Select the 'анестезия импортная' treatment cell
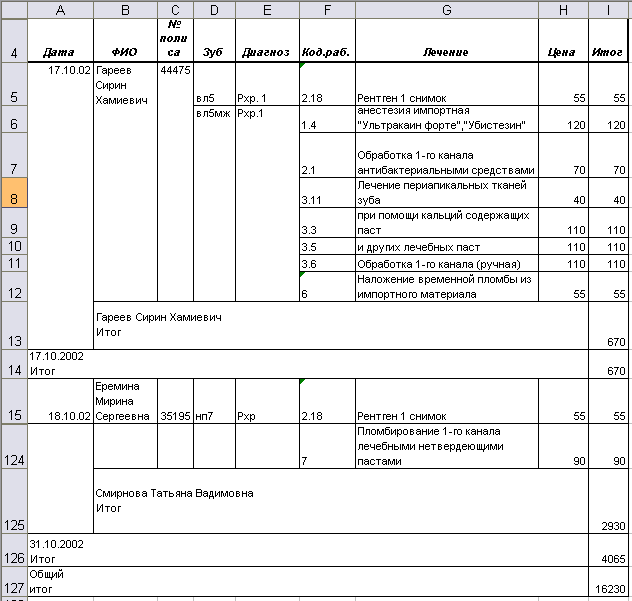This screenshot has width=632, height=601. point(447,119)
